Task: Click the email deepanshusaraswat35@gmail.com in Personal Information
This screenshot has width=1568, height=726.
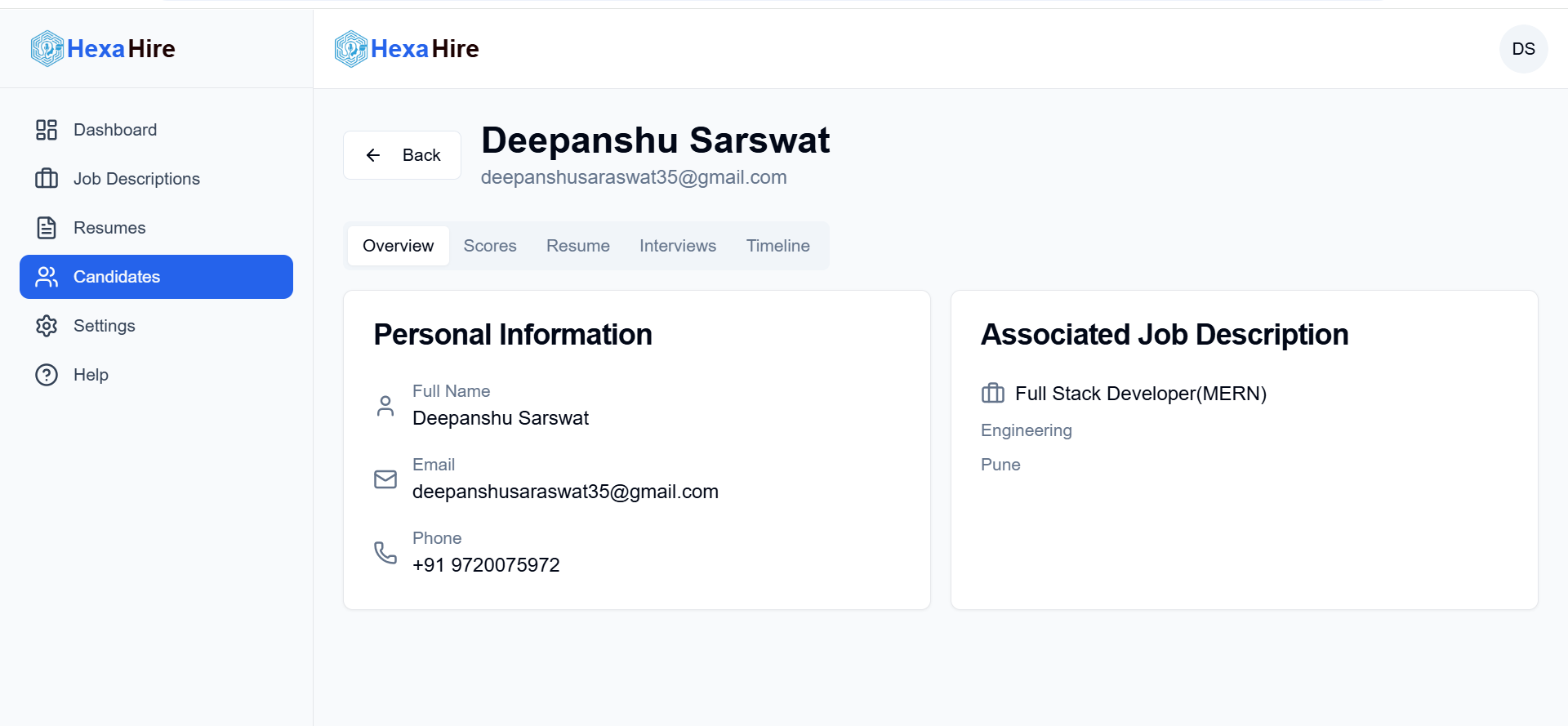Action: point(565,492)
